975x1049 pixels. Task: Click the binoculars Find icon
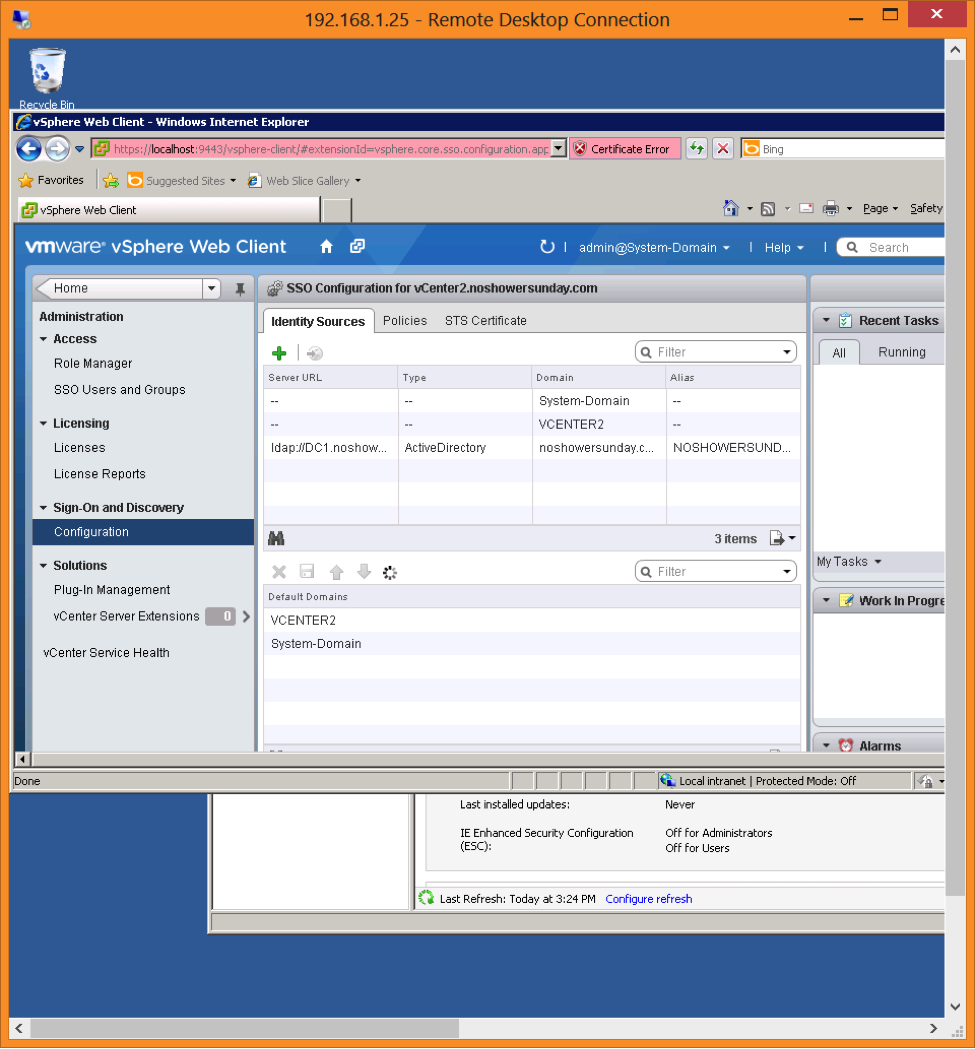(276, 538)
